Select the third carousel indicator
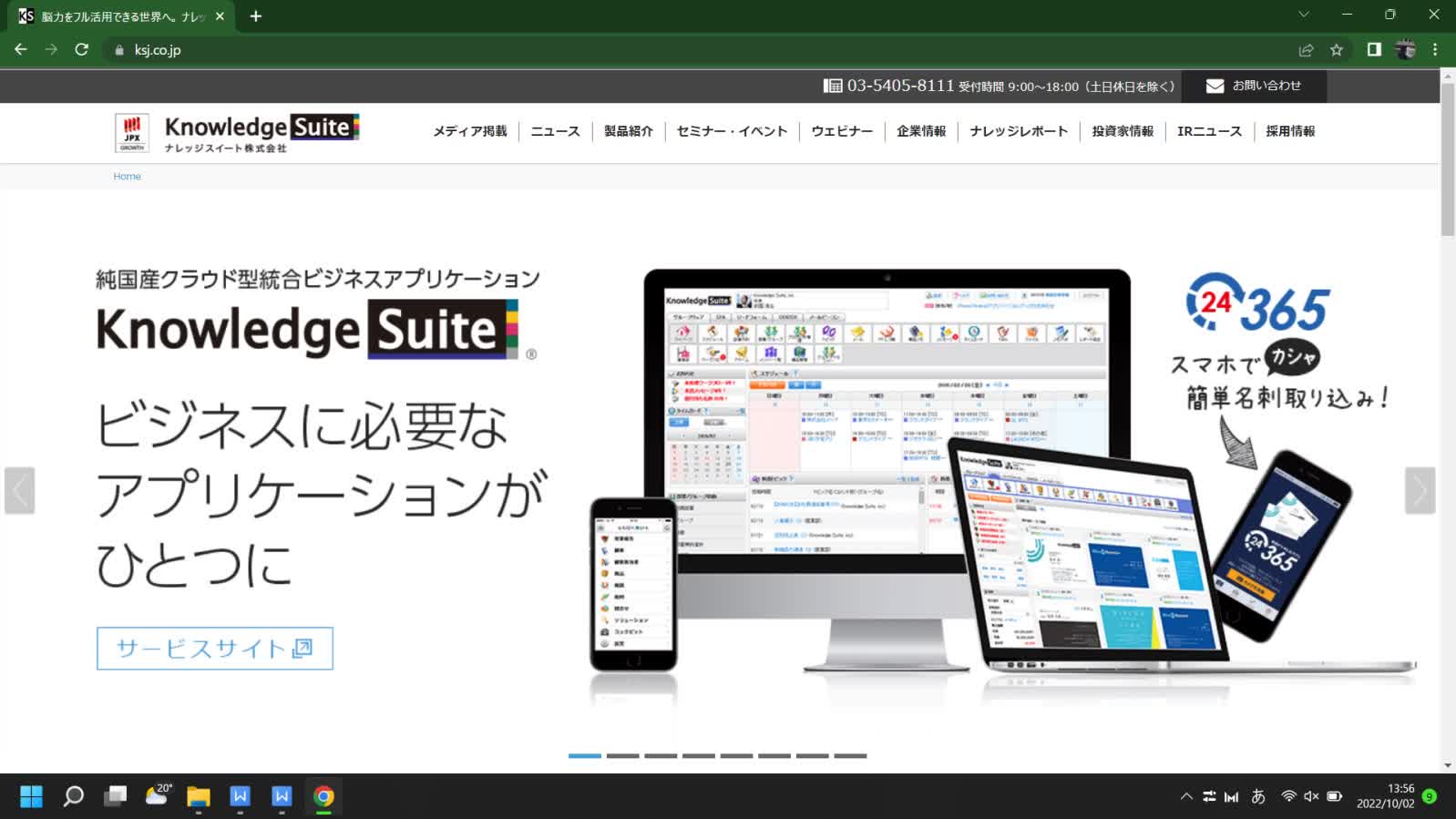The width and height of the screenshot is (1456, 819). 661,755
